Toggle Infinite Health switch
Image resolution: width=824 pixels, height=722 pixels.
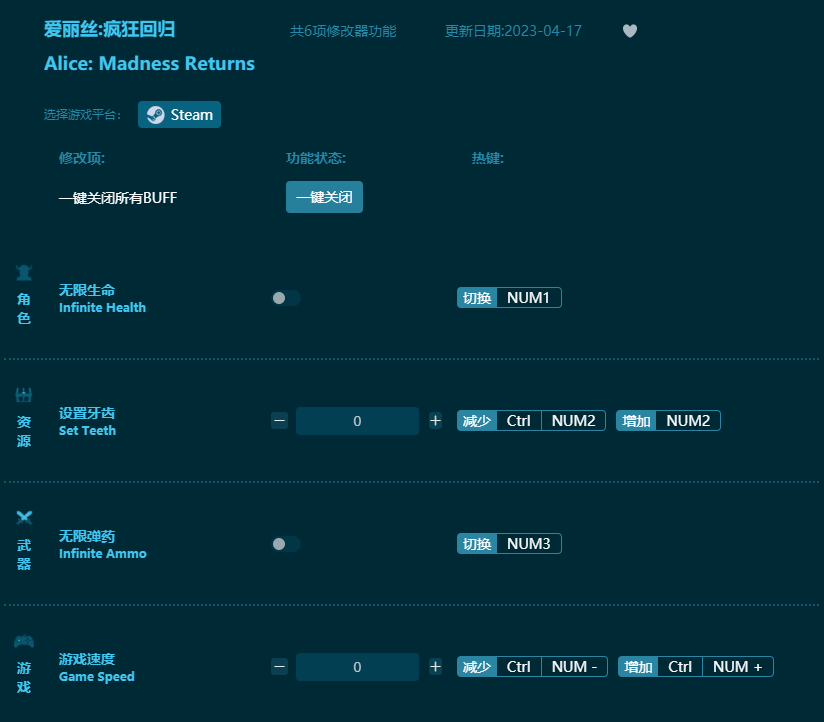[286, 298]
